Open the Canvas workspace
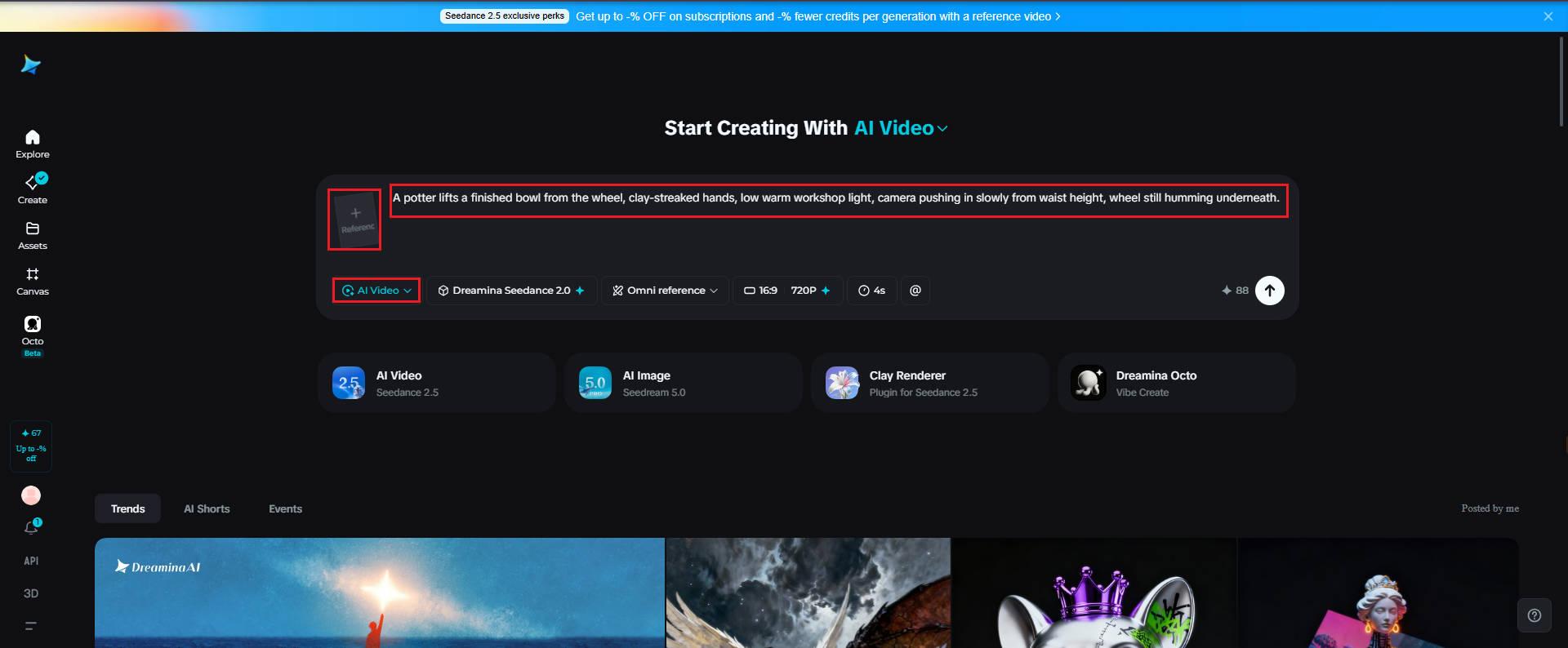Screen dimensions: 1568x648 tap(33, 281)
